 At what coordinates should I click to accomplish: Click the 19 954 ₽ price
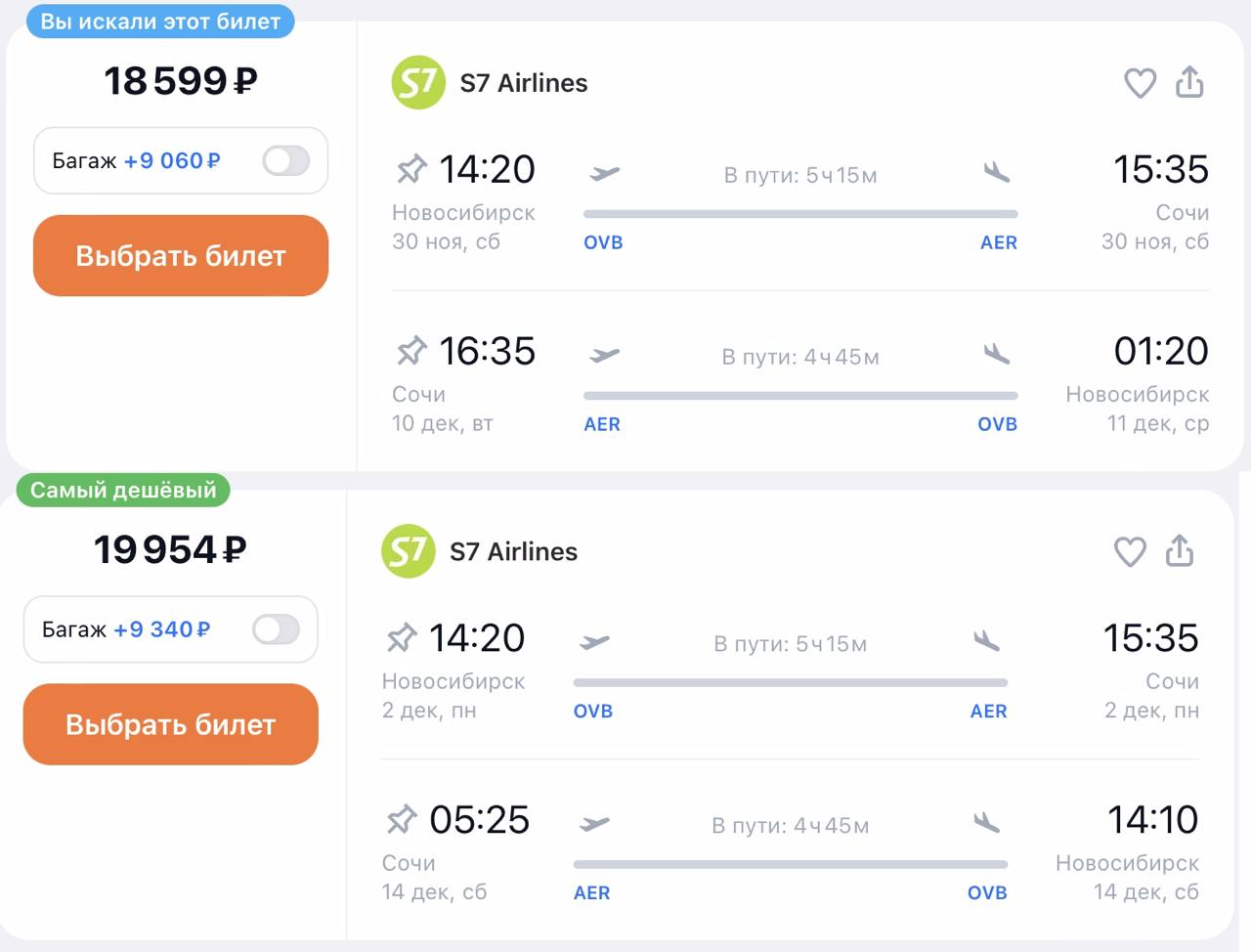[170, 550]
